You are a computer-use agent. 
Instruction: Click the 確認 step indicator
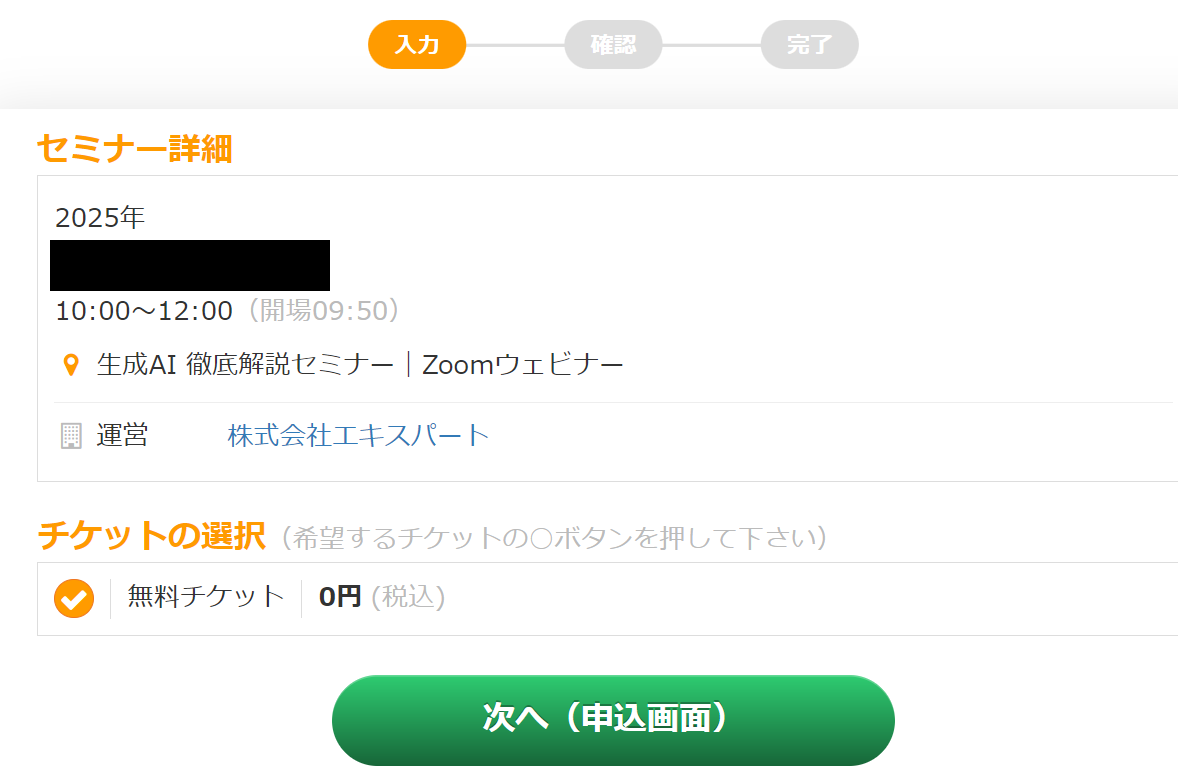point(613,45)
